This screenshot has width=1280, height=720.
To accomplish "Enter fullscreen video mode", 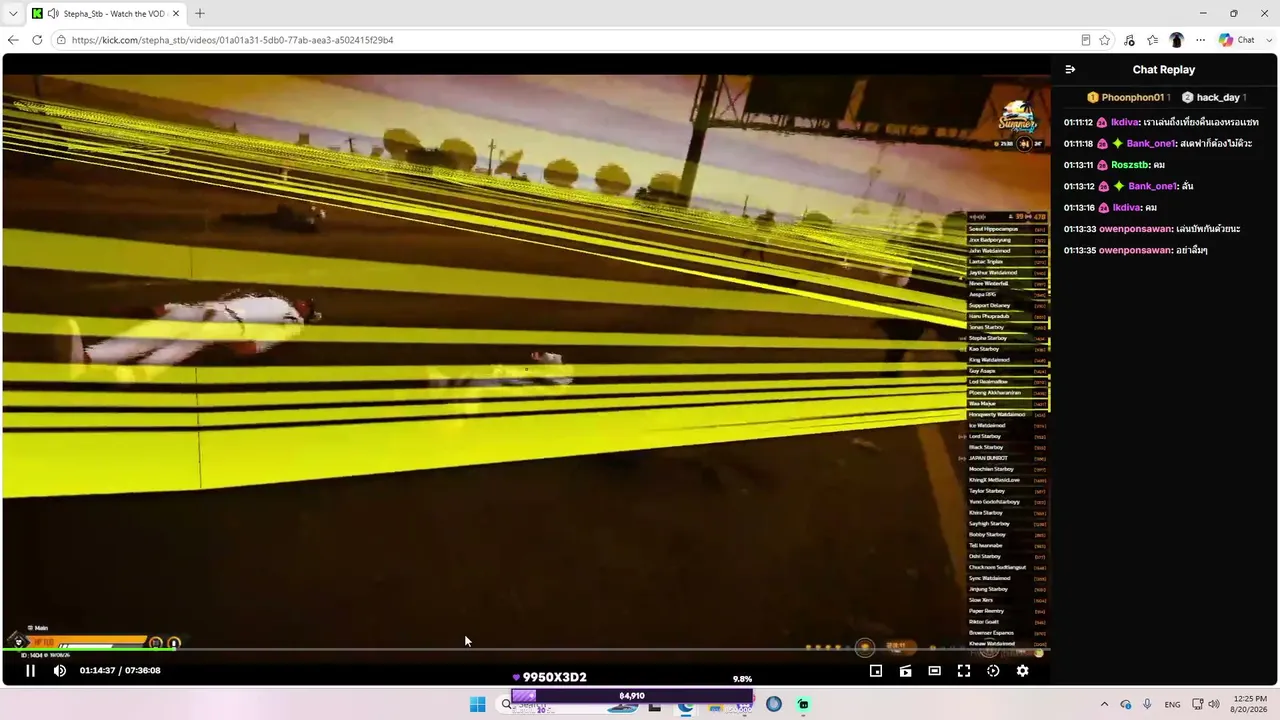I will tap(964, 671).
